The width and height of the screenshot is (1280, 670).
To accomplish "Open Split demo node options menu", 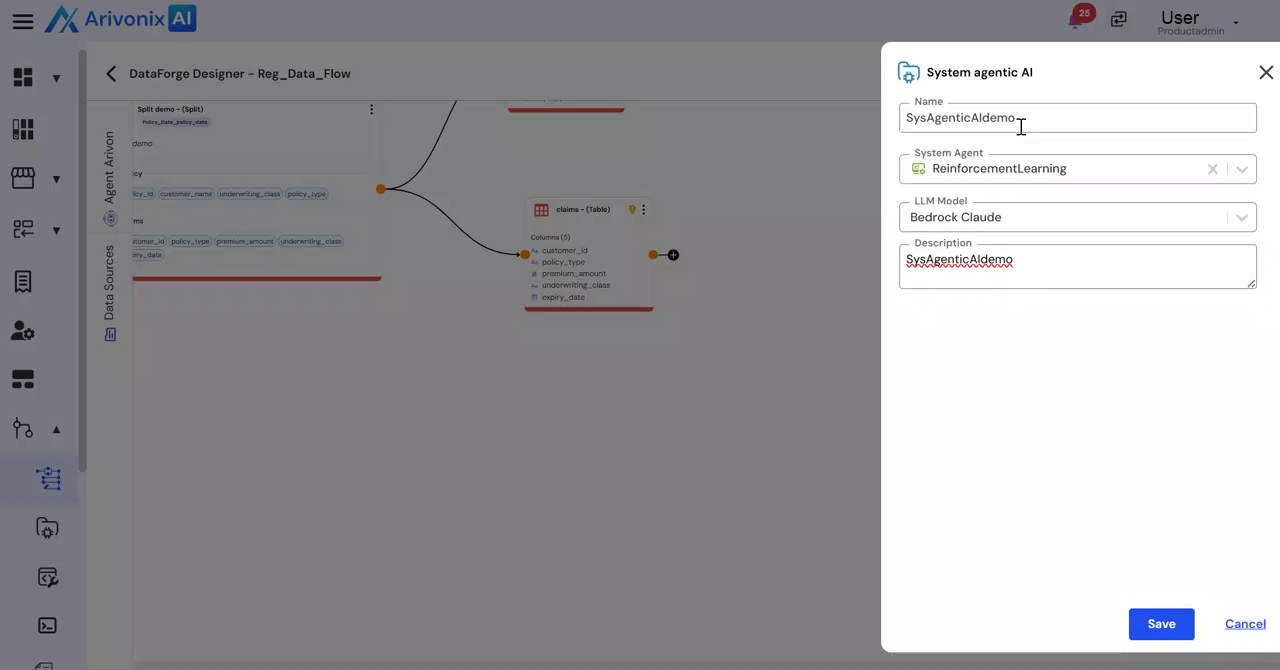I will [x=371, y=110].
